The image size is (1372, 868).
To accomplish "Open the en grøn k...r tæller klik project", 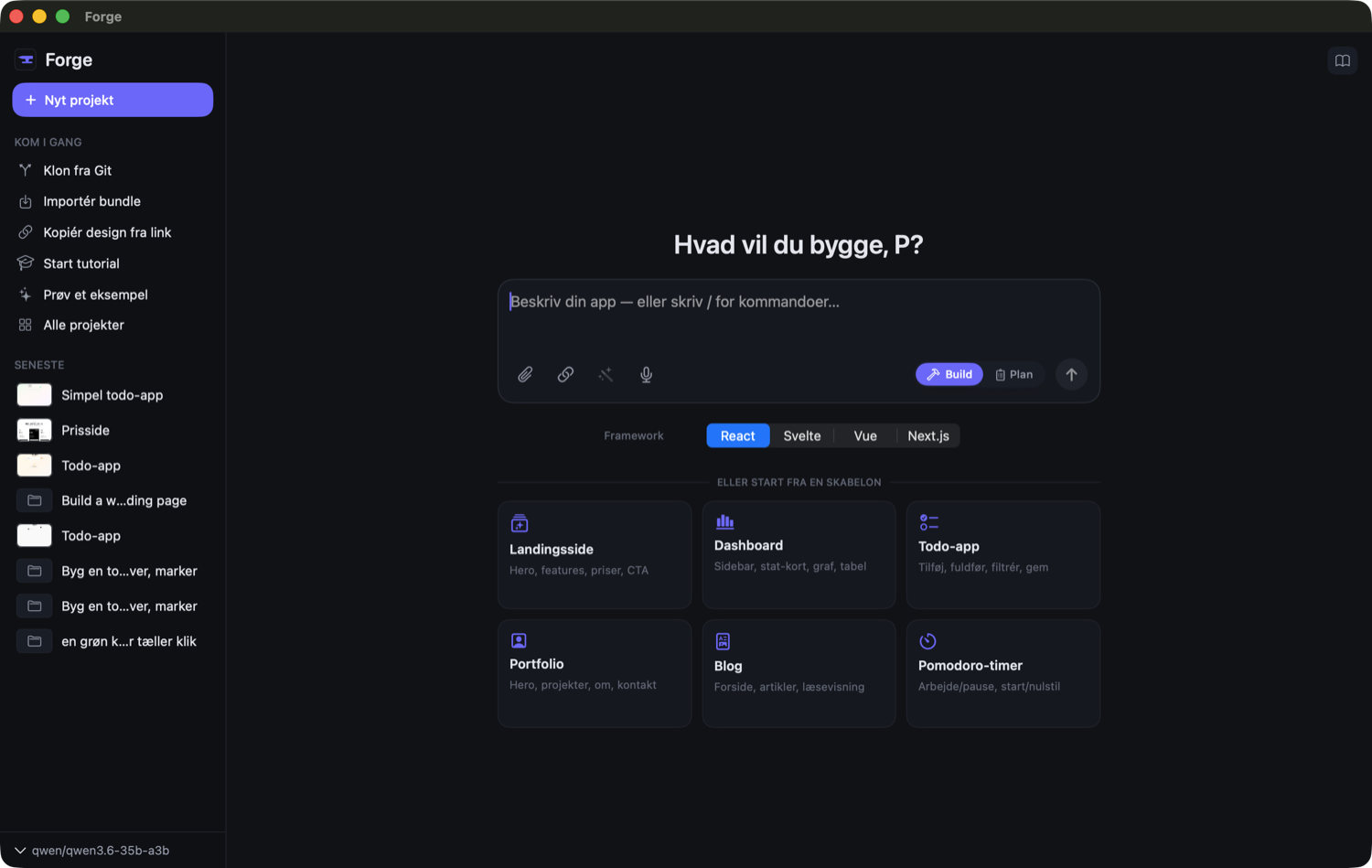I will tap(113, 641).
